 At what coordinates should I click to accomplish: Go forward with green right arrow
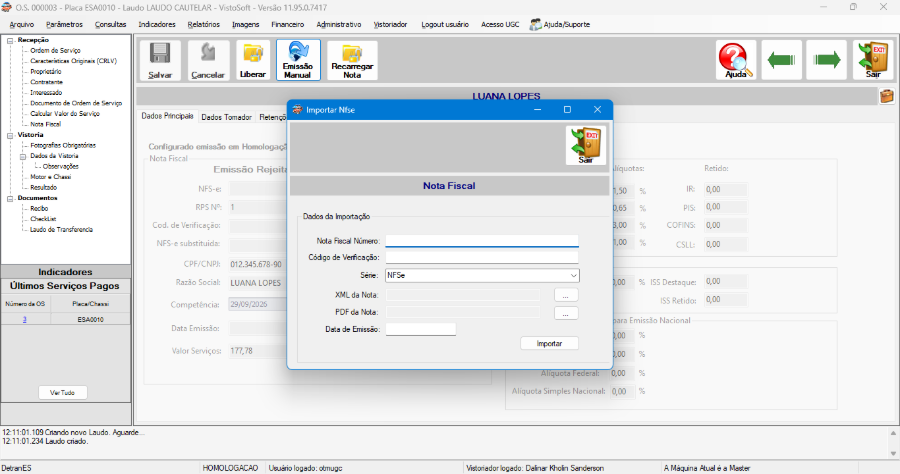827,60
